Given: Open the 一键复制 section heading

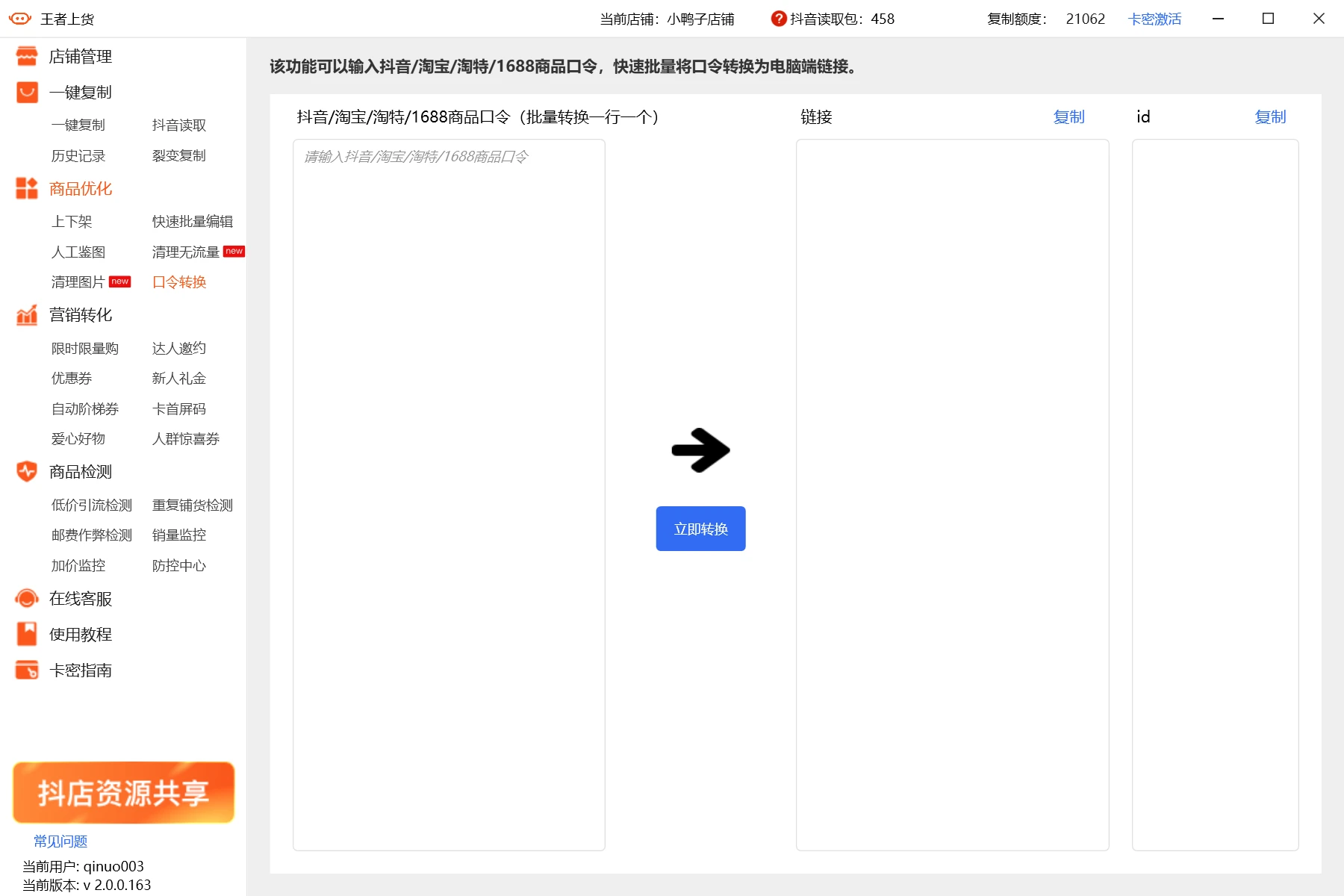Looking at the screenshot, I should [81, 93].
